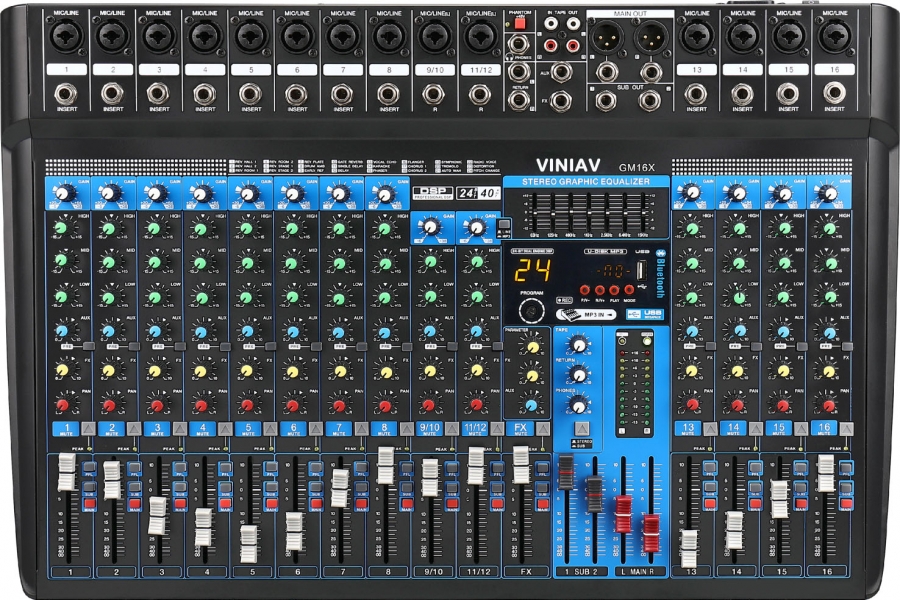Click the L/R output level meter
The image size is (900, 600).
point(634,388)
